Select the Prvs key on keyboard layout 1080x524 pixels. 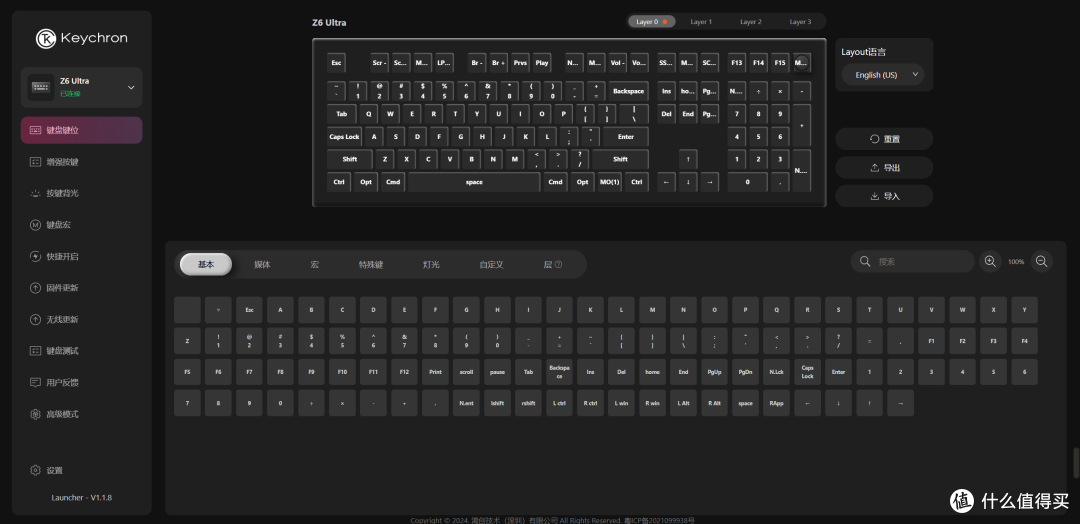[520, 63]
